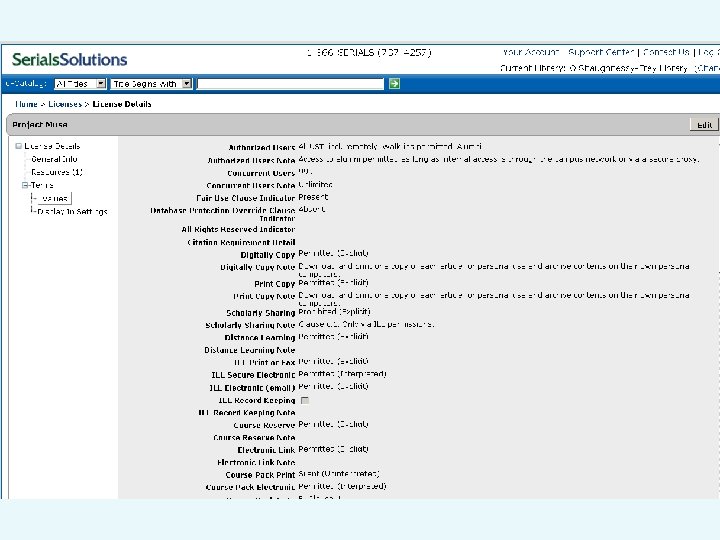Open the Your Account link

click(x=531, y=52)
